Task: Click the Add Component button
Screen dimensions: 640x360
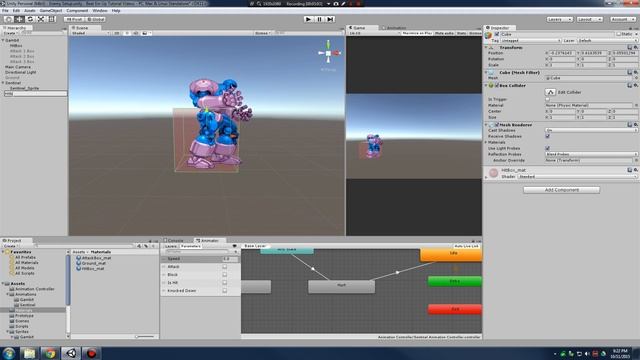Action: pyautogui.click(x=562, y=190)
